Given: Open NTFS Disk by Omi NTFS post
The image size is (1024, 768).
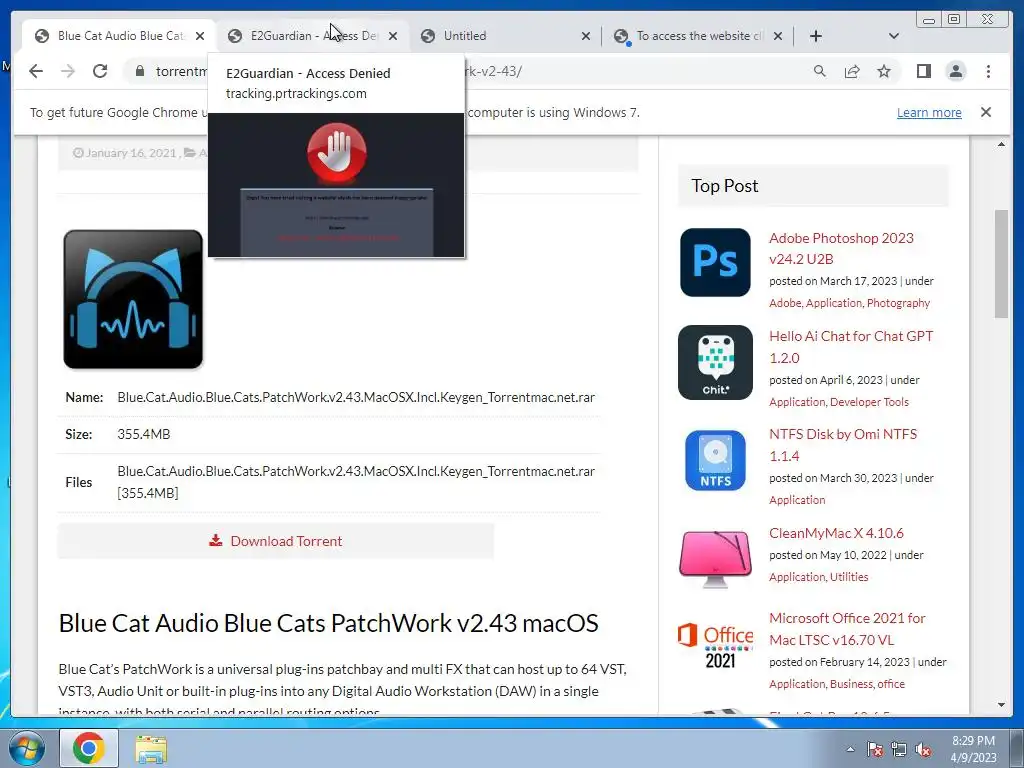Looking at the screenshot, I should (x=843, y=445).
